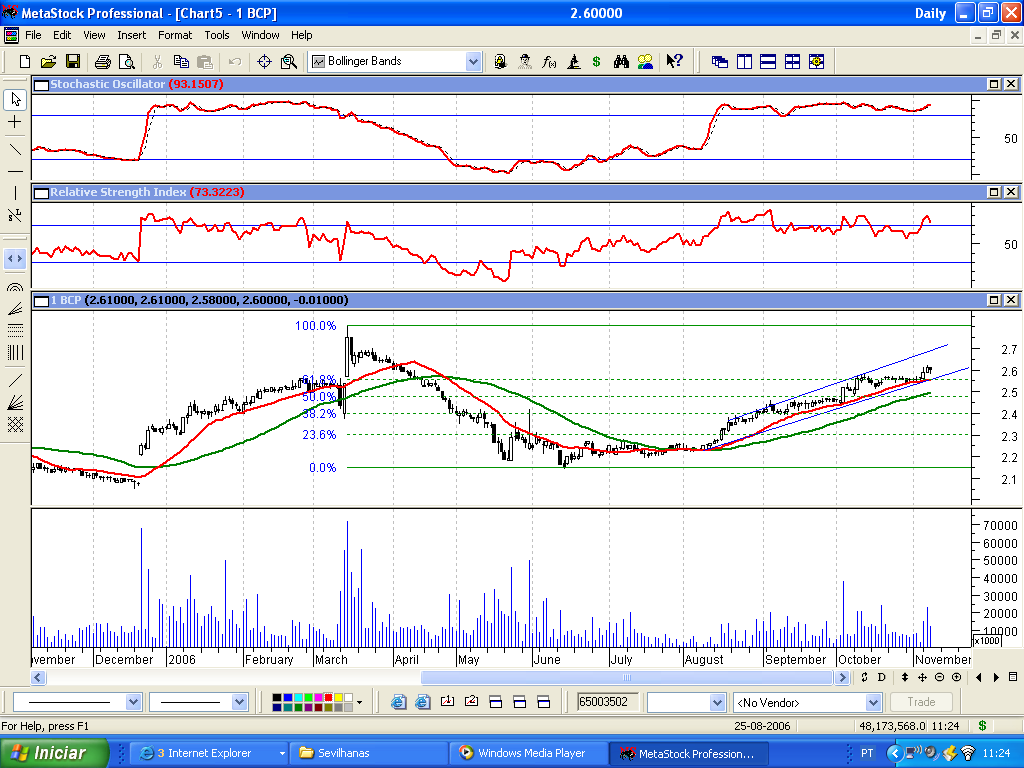Viewport: 1024px width, 768px height.
Task: Maximize the Stochastic Oscillator inner window
Action: [993, 84]
